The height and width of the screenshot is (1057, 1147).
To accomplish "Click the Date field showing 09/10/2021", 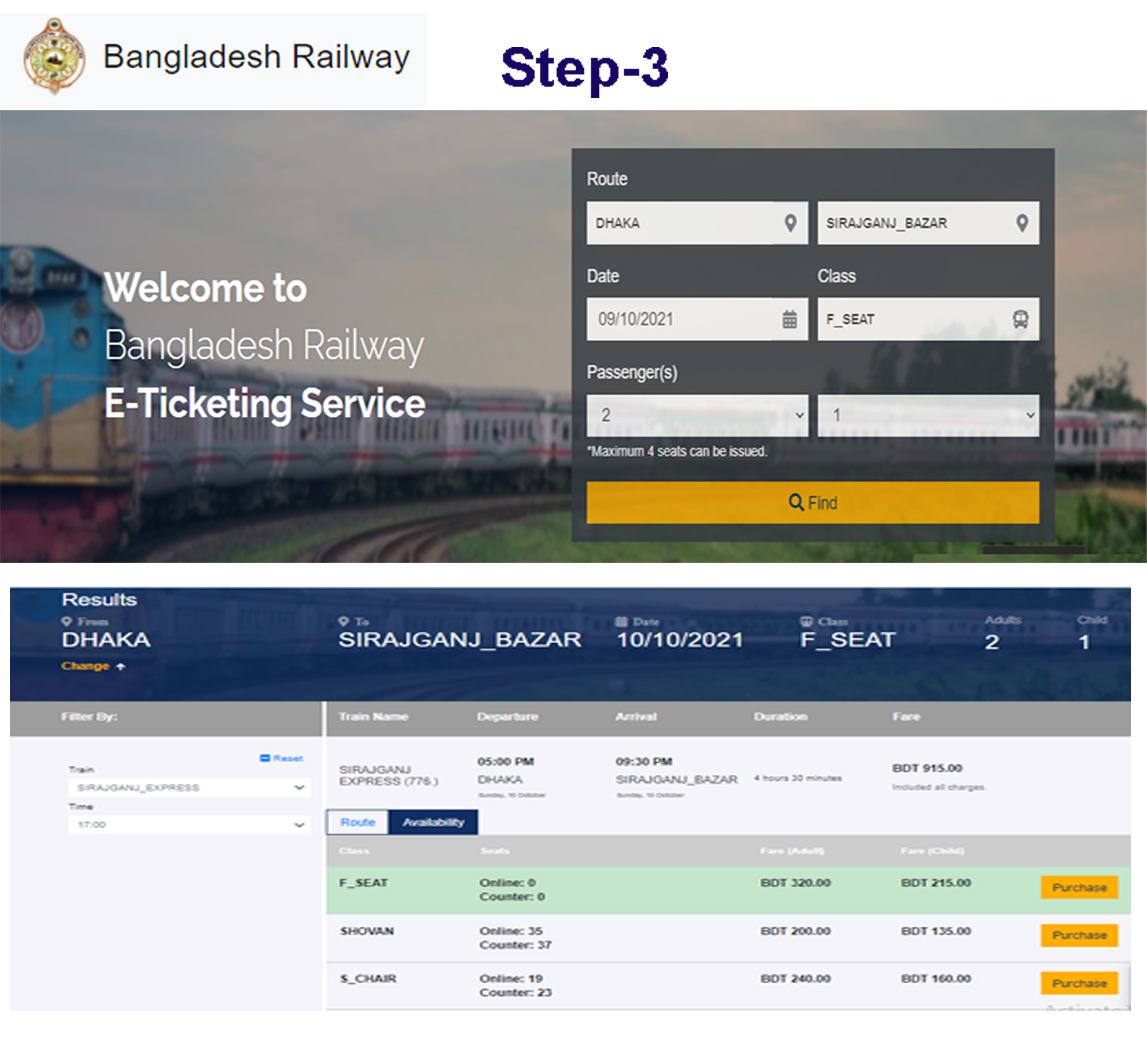I will click(697, 319).
